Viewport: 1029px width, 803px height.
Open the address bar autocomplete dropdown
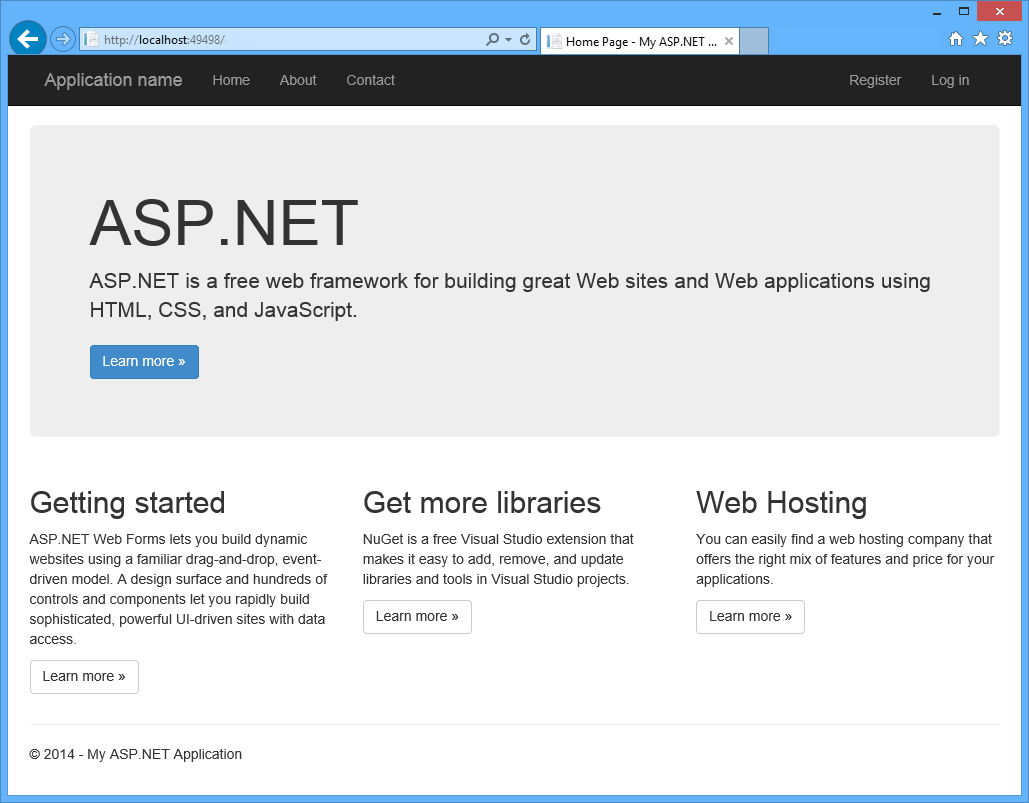point(507,38)
